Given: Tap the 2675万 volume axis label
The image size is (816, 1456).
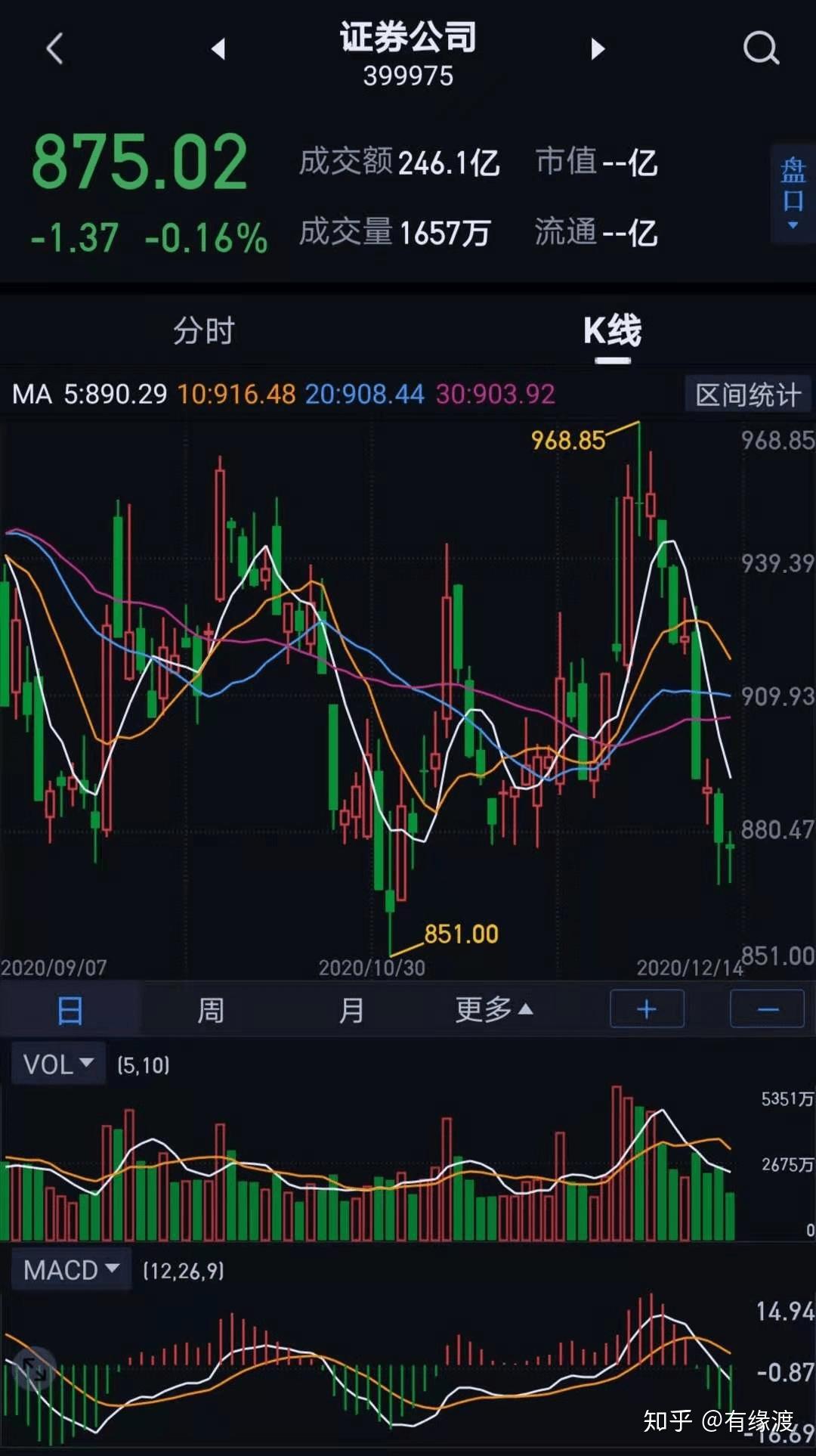Looking at the screenshot, I should (787, 1165).
